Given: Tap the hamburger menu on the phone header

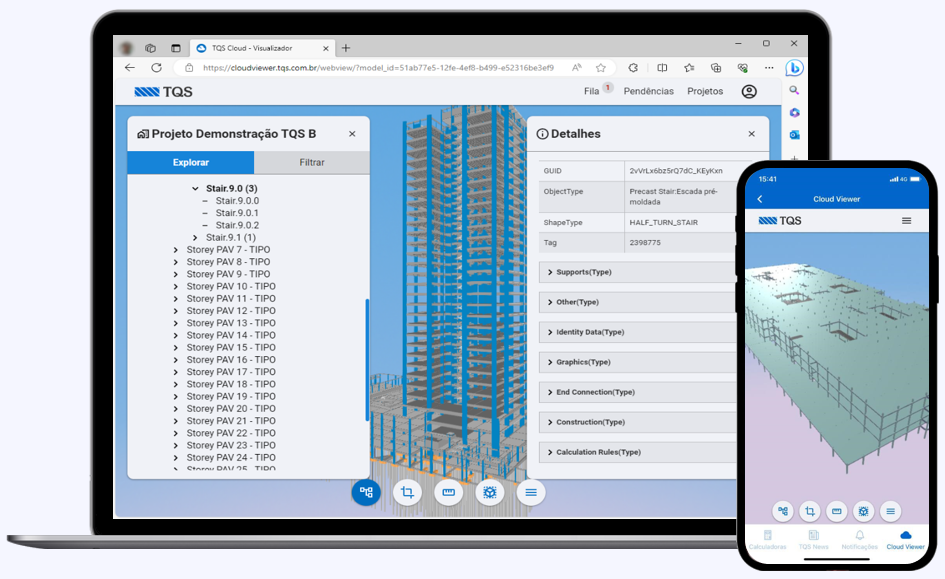Looking at the screenshot, I should tap(906, 220).
